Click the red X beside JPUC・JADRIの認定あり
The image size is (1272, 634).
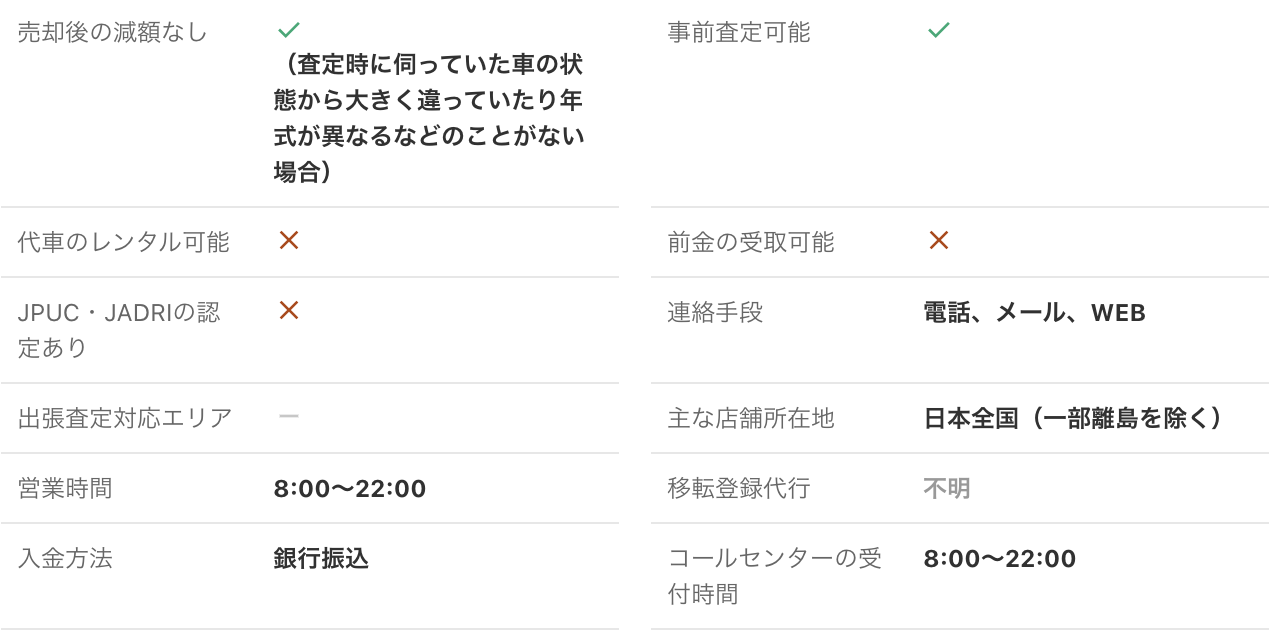[x=289, y=310]
